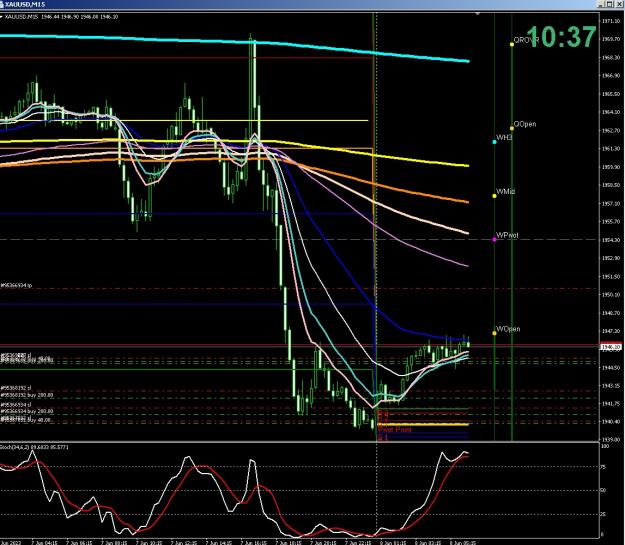This screenshot has width=625, height=545.
Task: Click the 75 level on stochastic scale
Action: pos(604,467)
